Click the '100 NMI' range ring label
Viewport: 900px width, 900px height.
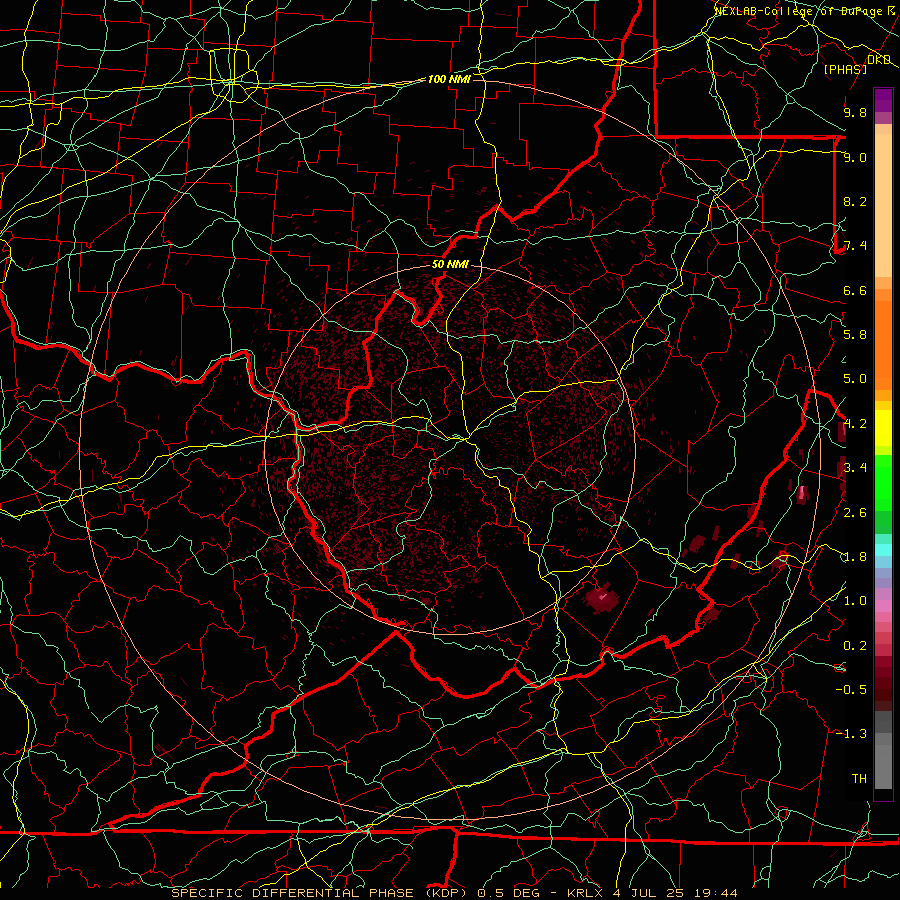(449, 79)
